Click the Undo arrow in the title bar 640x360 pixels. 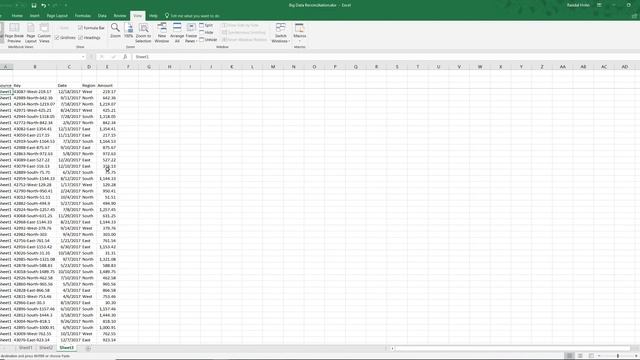click(x=43, y=5)
